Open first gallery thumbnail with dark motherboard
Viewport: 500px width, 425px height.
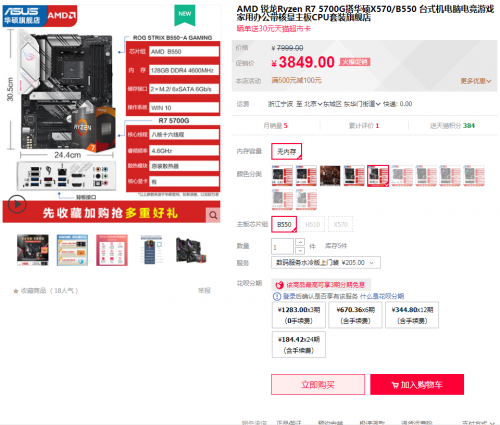pyautogui.click(x=33, y=250)
